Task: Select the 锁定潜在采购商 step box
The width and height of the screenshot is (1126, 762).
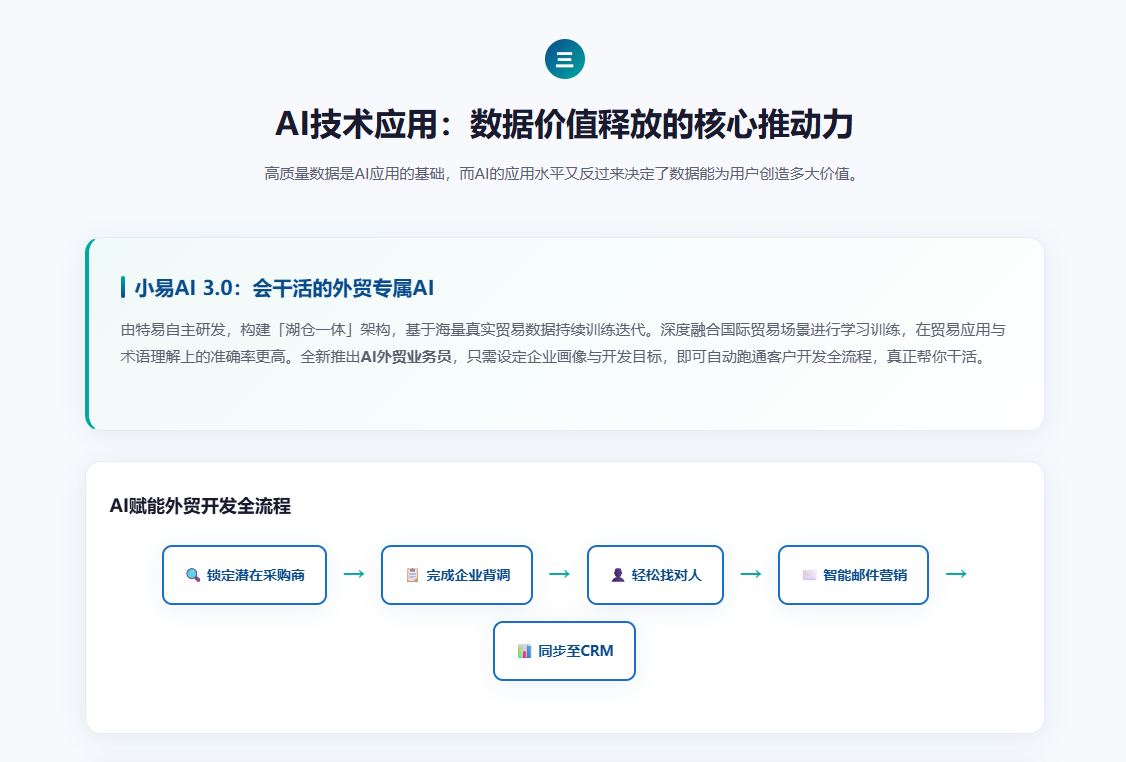Action: (x=244, y=575)
